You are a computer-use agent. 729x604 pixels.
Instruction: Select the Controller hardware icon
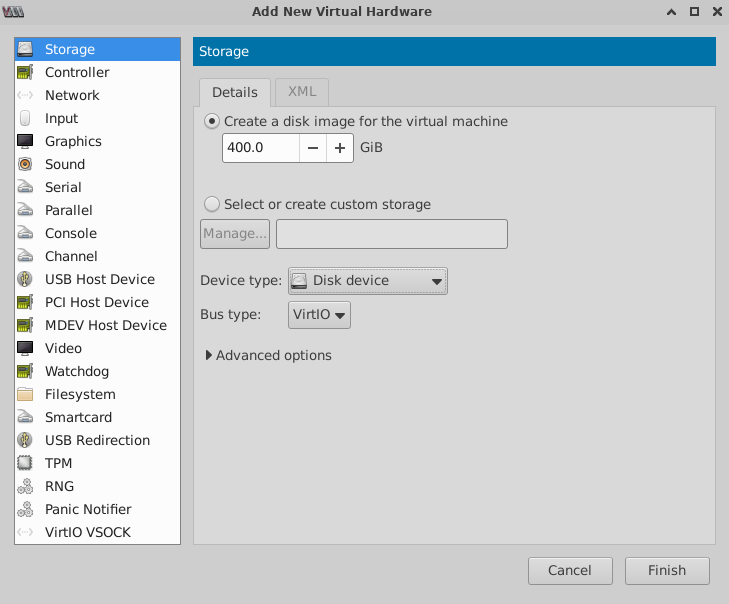coord(26,72)
